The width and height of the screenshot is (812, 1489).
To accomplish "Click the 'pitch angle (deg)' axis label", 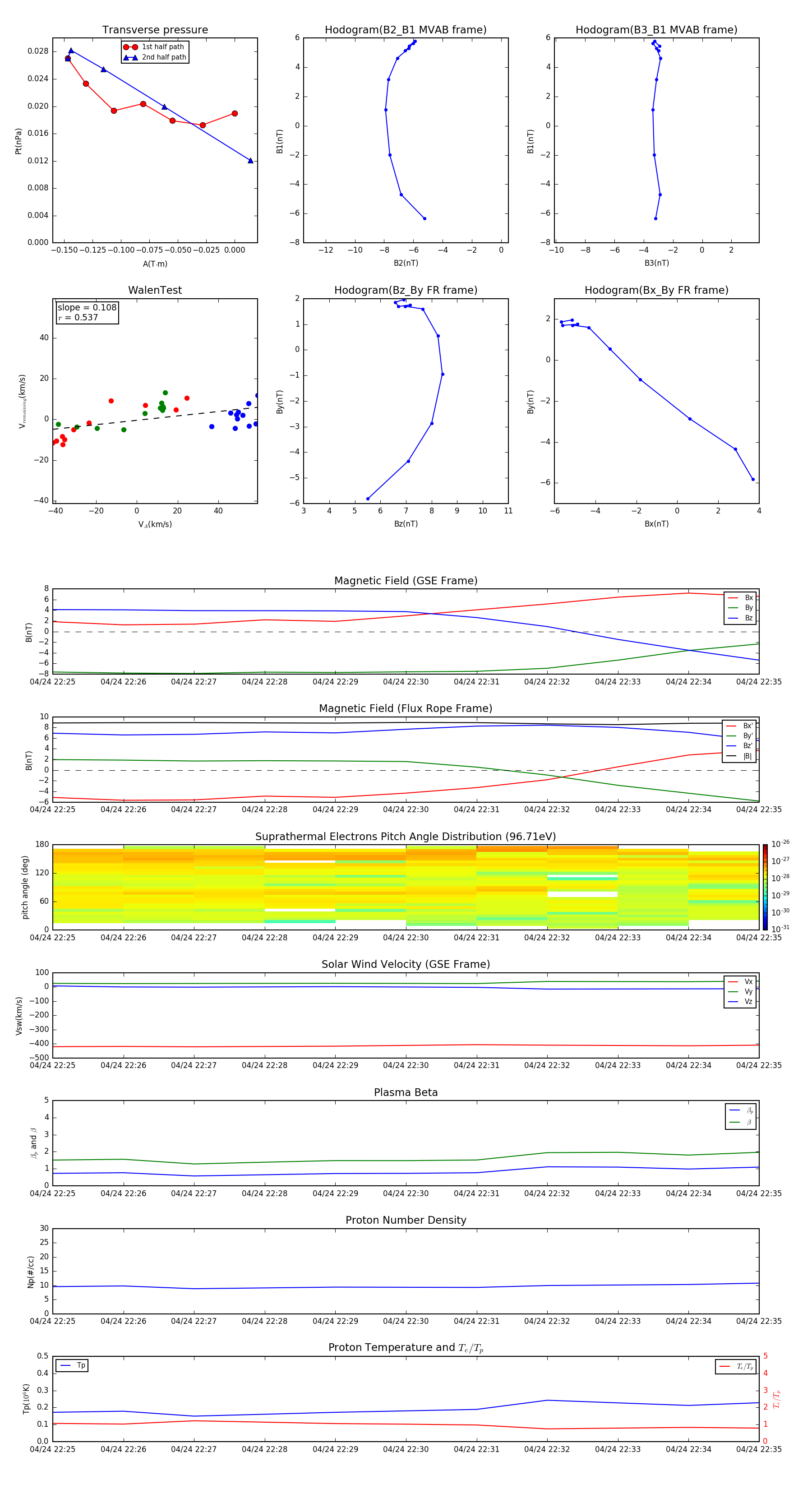I will [x=25, y=887].
